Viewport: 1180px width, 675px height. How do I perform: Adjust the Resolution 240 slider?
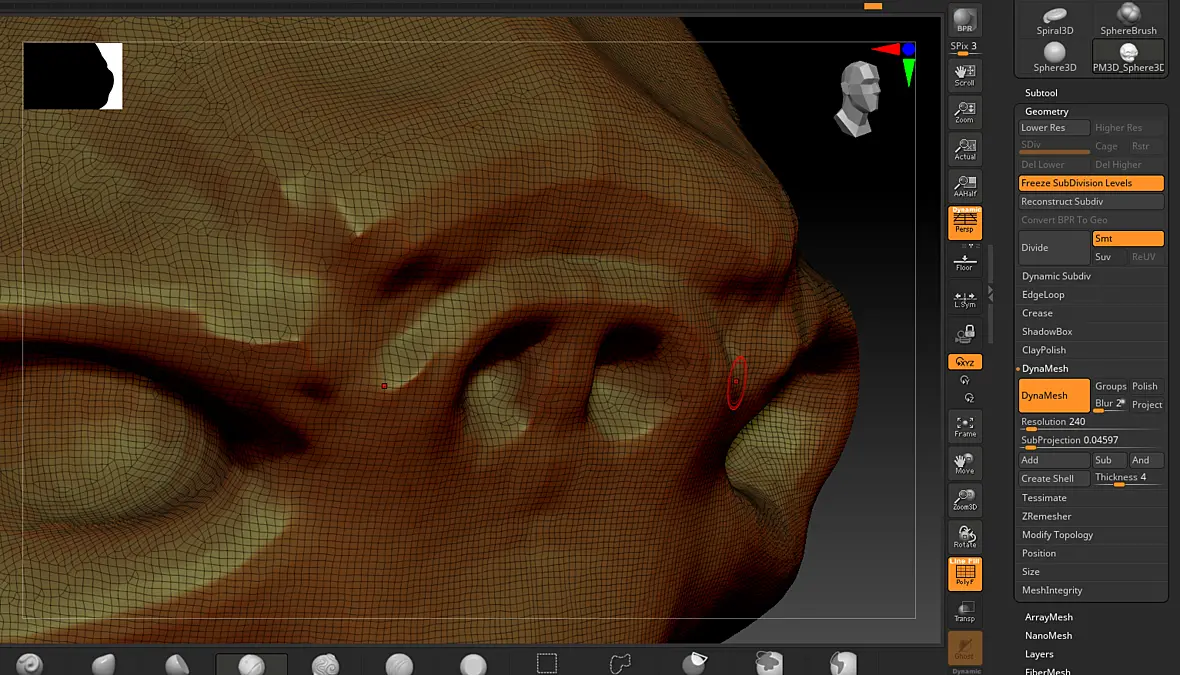1091,423
